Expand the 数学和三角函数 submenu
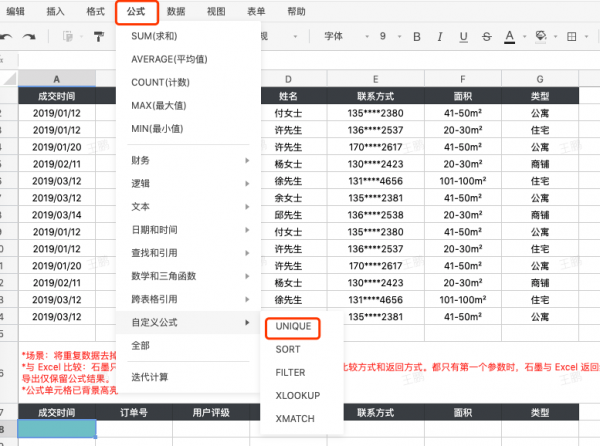The height and width of the screenshot is (446, 600). pyautogui.click(x=188, y=276)
